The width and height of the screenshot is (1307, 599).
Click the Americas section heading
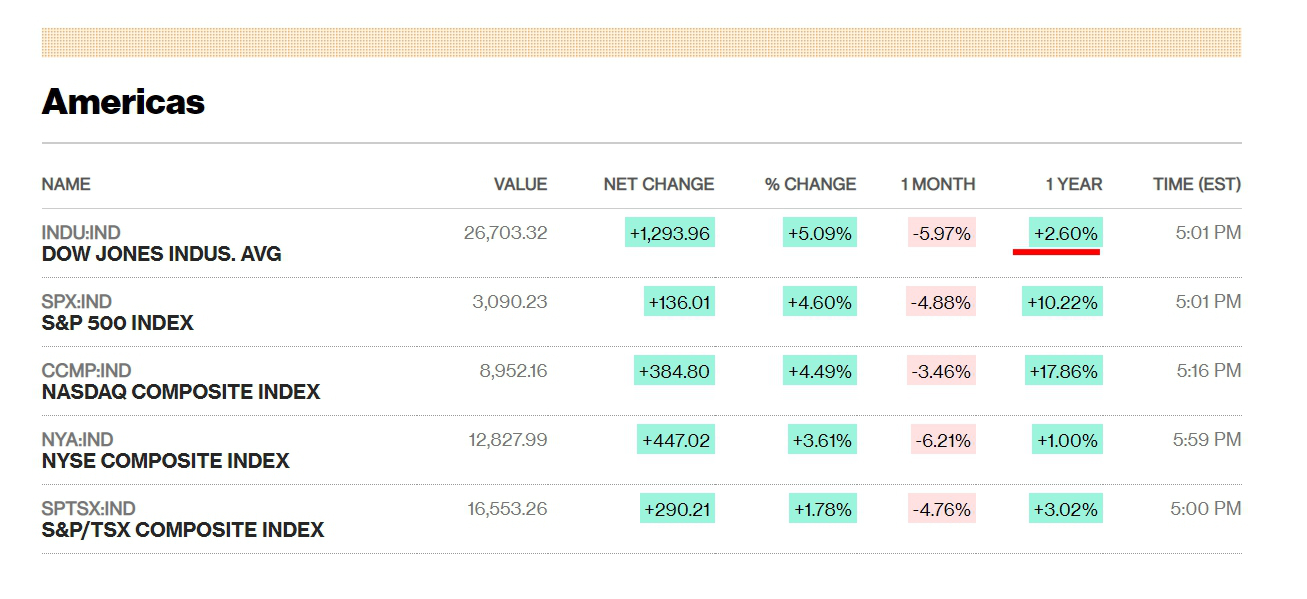coord(124,102)
